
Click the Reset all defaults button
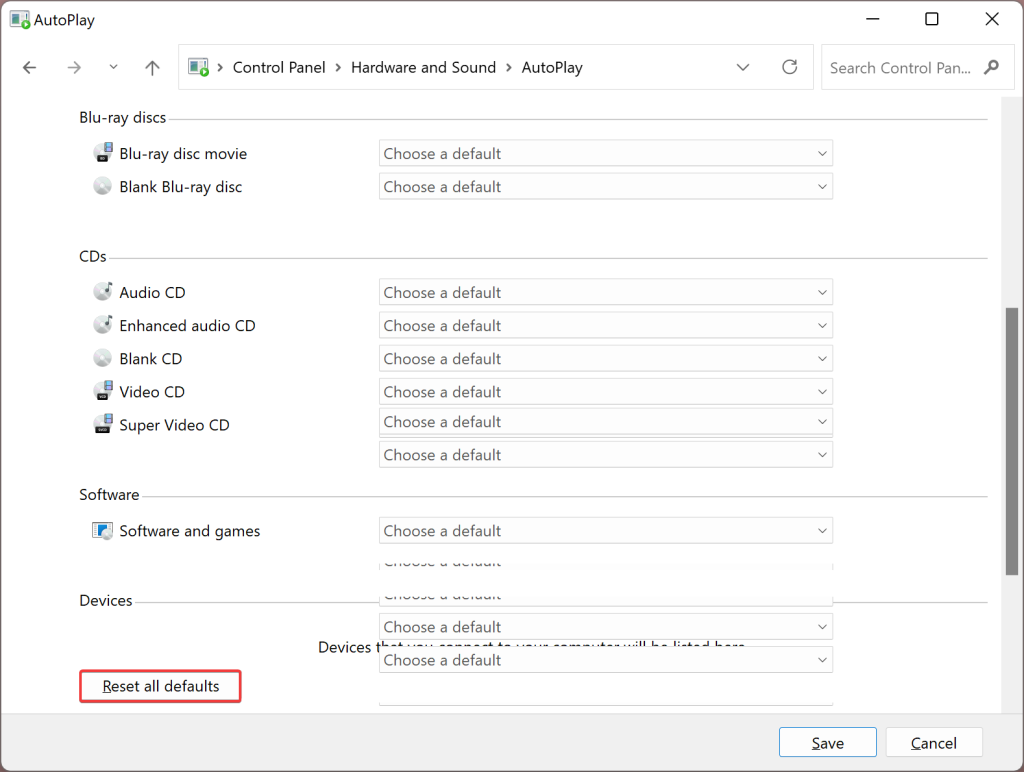pyautogui.click(x=161, y=686)
